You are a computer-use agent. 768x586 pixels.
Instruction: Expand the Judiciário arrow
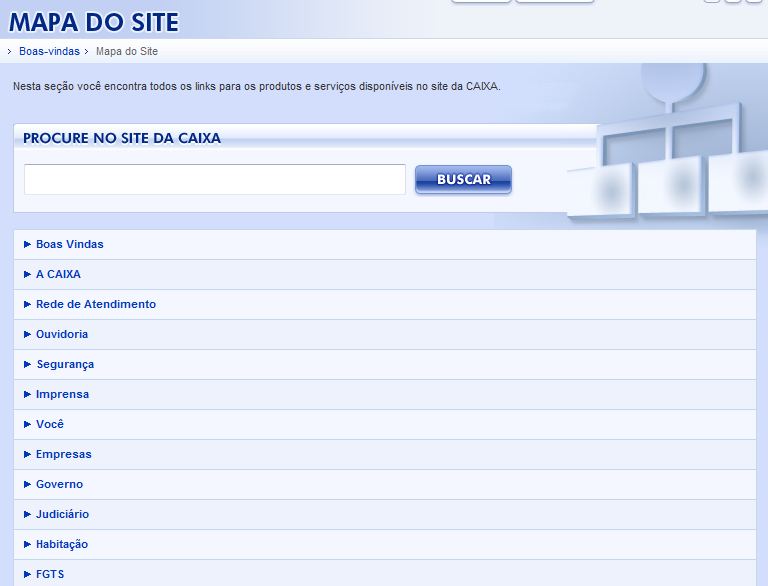27,514
